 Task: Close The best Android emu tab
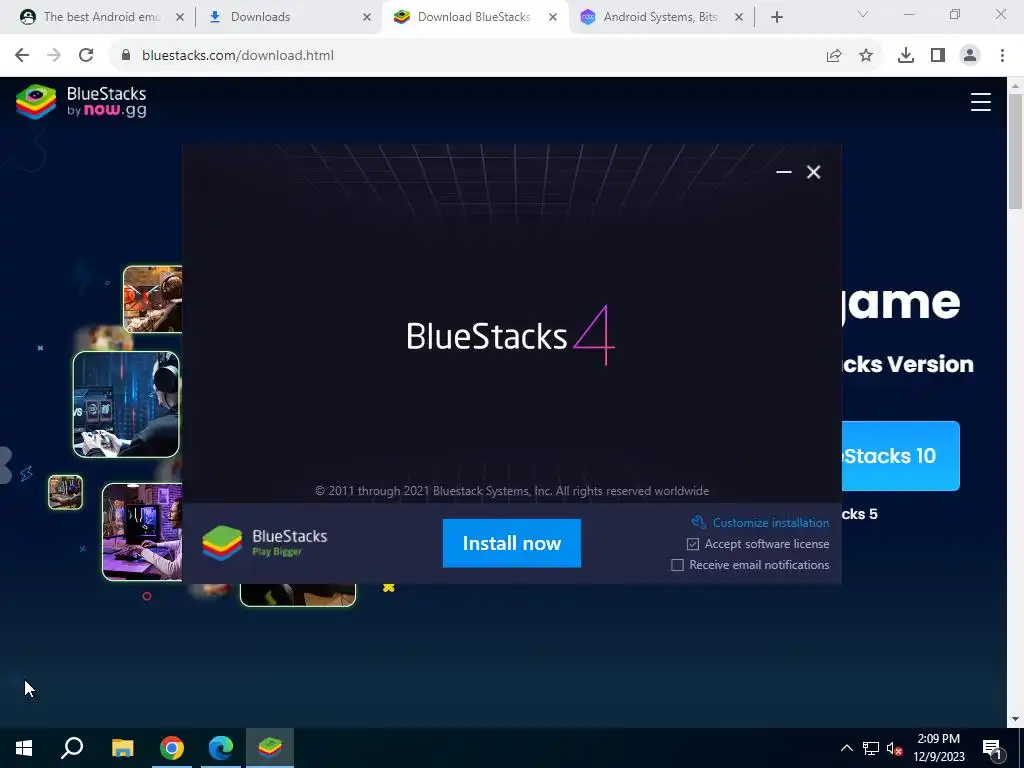[x=180, y=17]
